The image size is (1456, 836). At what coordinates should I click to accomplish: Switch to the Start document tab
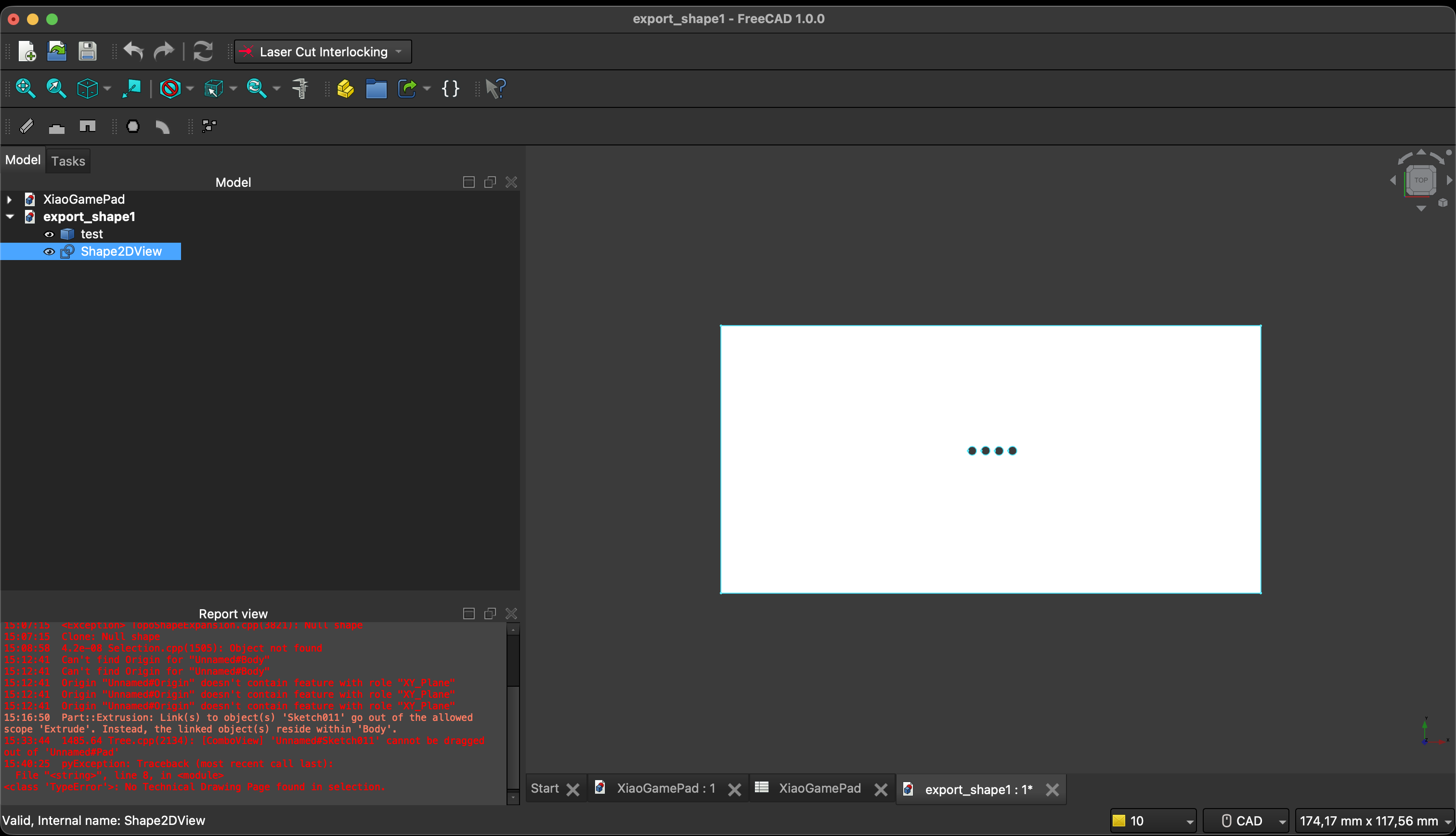544,788
